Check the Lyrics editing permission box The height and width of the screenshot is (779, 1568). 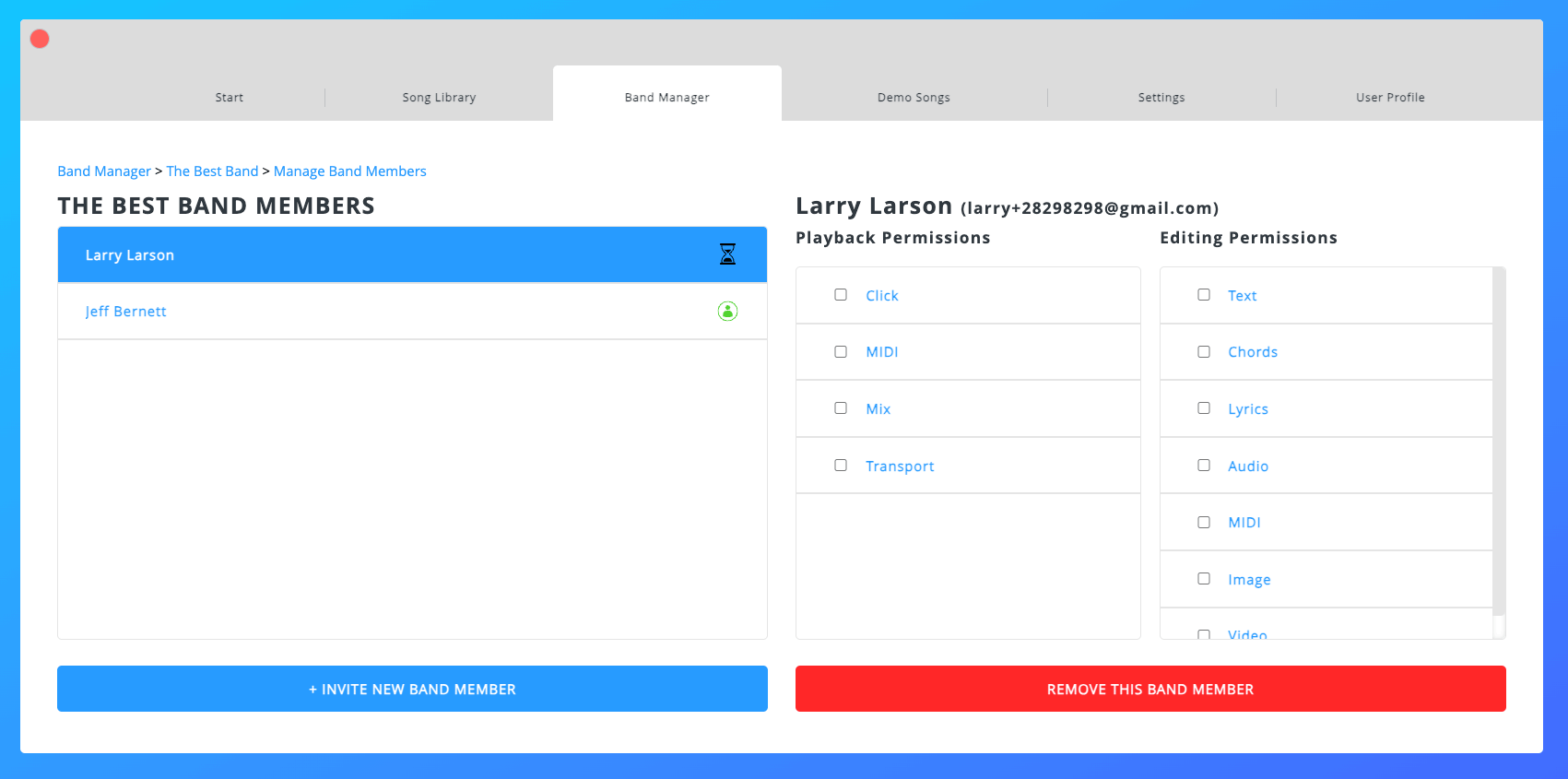pos(1204,408)
